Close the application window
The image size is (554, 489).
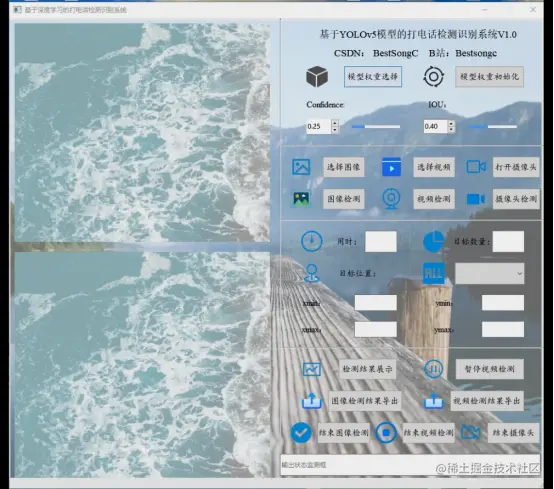[x=533, y=10]
